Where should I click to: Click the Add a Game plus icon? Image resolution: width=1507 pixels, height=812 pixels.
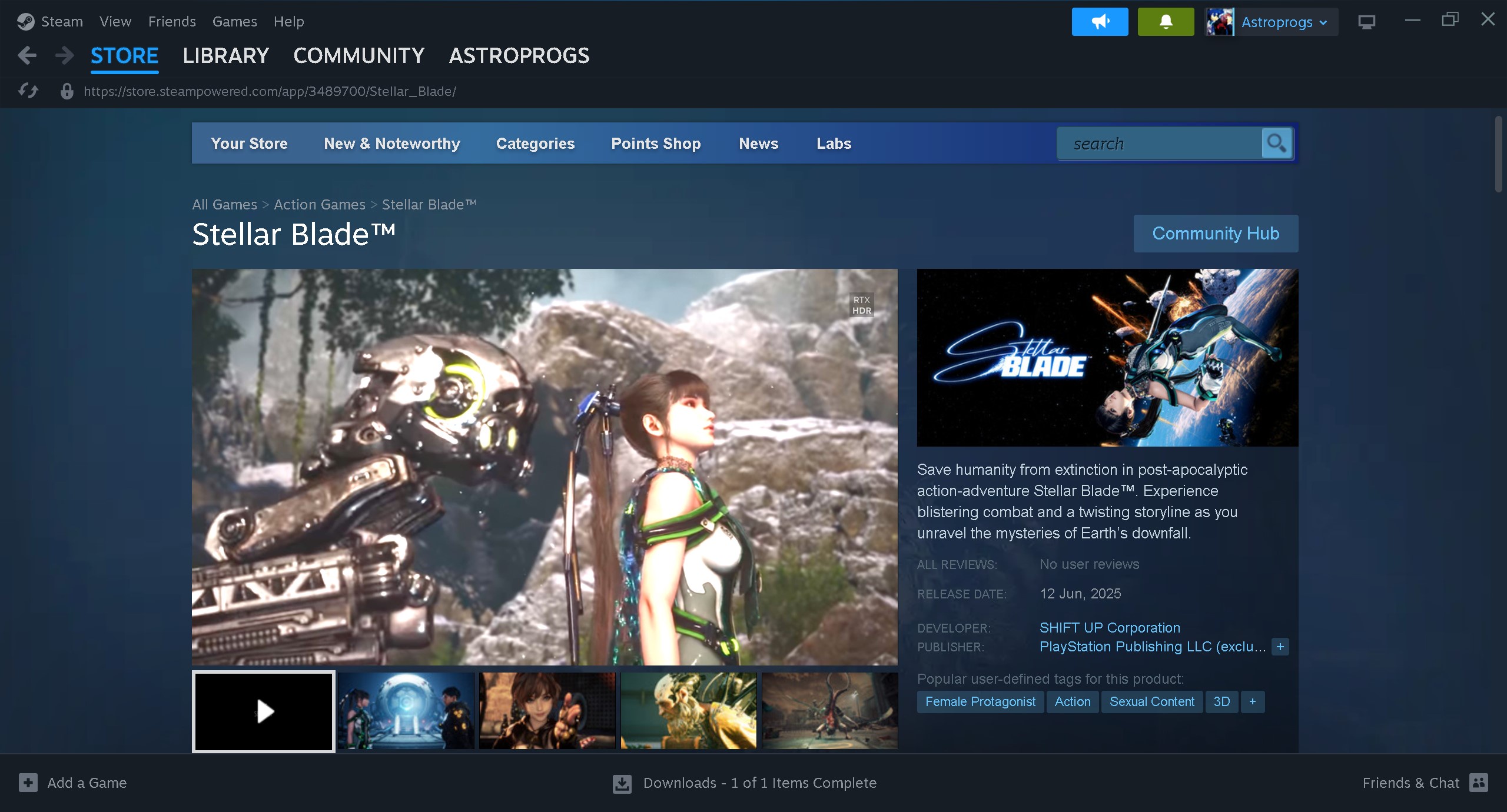[28, 783]
